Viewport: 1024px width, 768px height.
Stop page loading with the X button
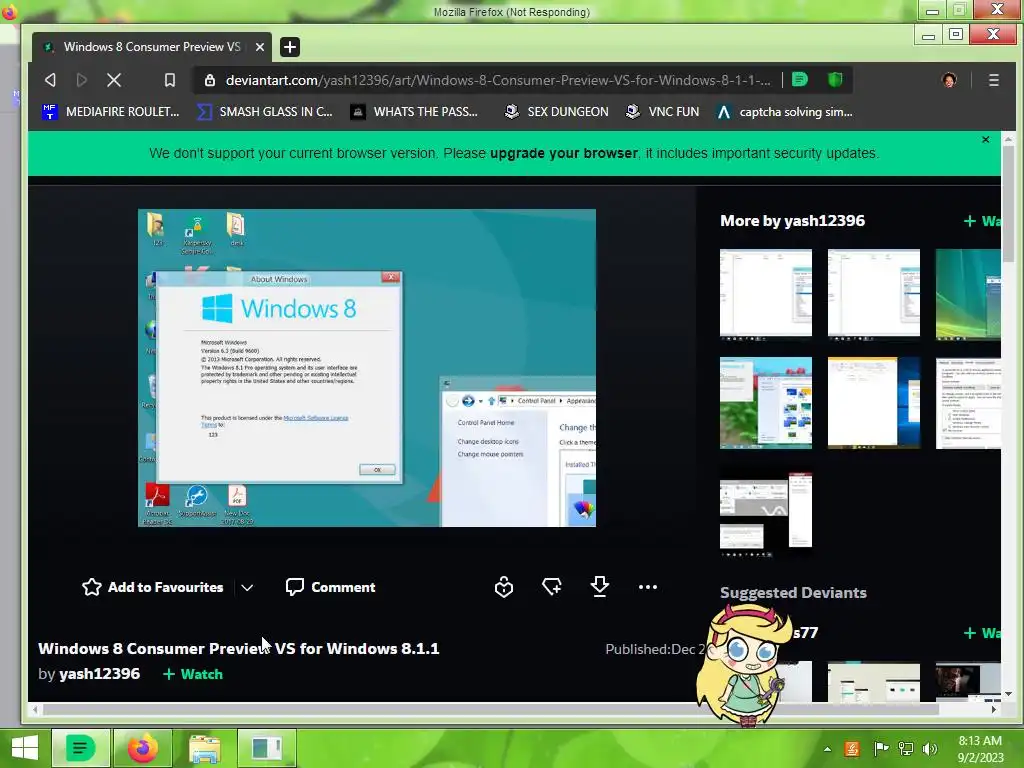click(114, 80)
